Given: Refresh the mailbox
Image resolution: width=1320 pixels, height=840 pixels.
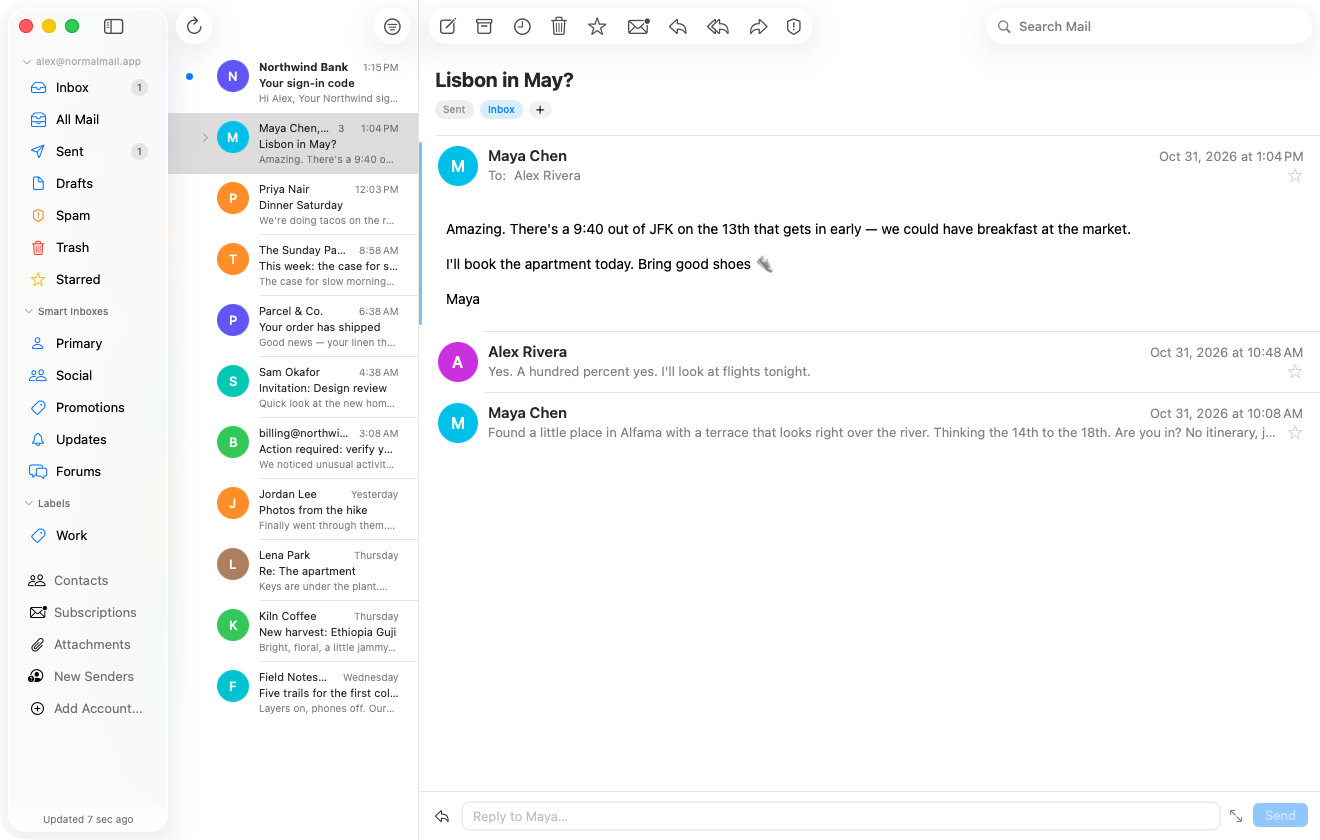Looking at the screenshot, I should (x=194, y=26).
